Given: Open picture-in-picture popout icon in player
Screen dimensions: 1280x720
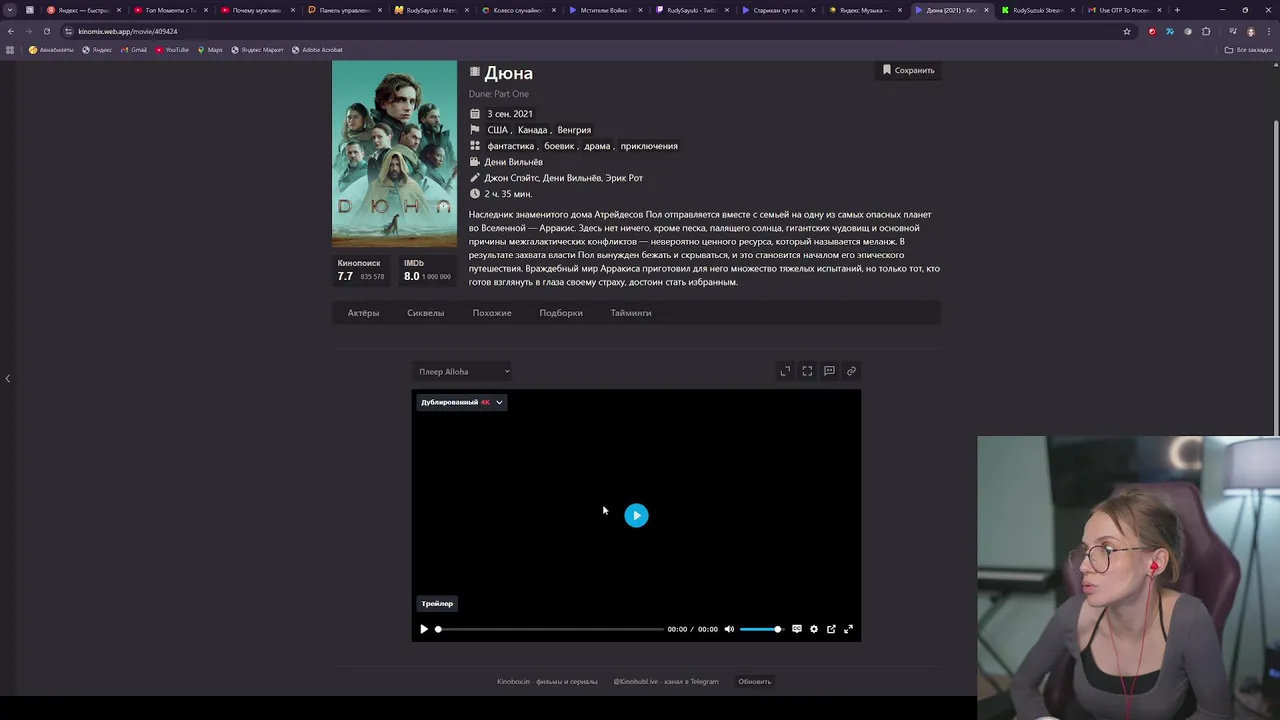Looking at the screenshot, I should point(831,629).
